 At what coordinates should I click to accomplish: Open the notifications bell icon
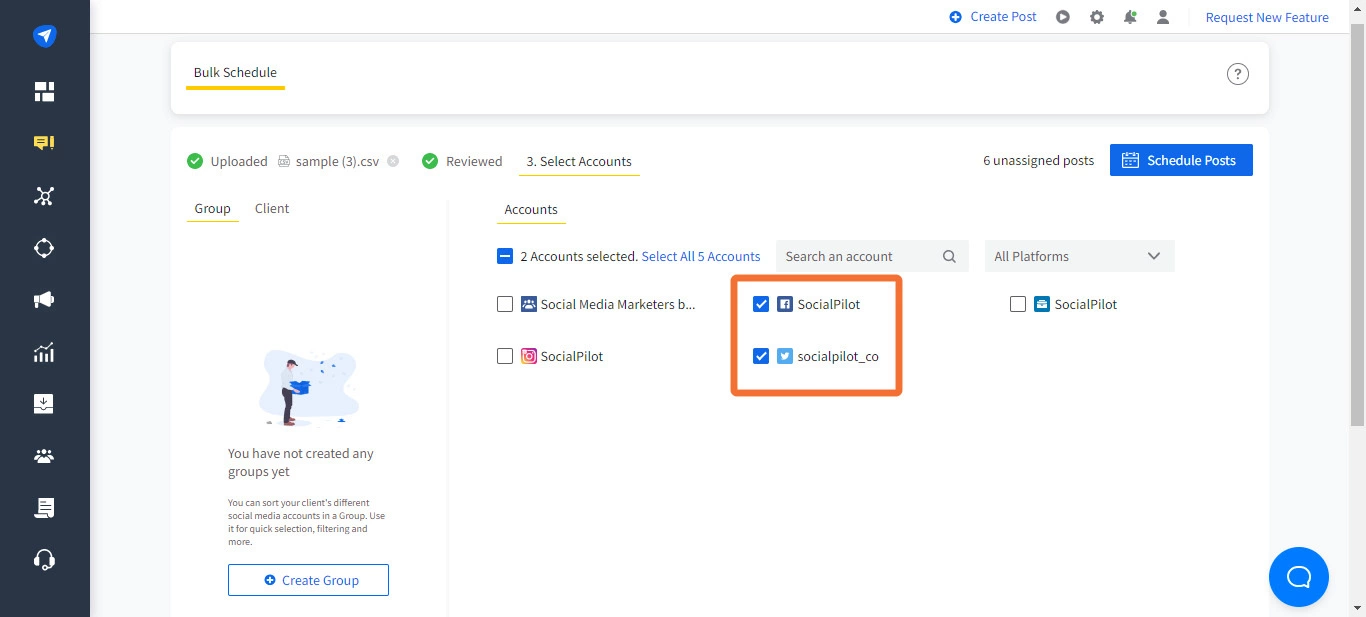pos(1130,17)
